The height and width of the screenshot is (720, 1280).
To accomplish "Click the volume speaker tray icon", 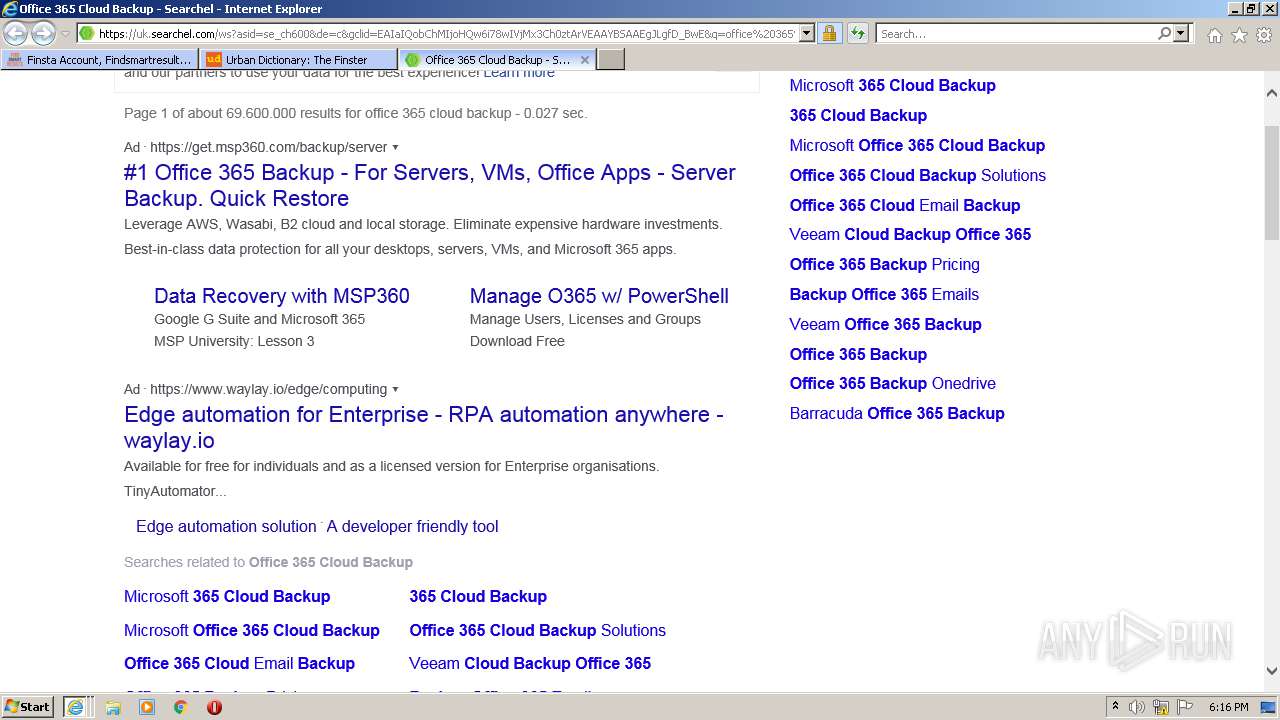I will [x=1137, y=707].
